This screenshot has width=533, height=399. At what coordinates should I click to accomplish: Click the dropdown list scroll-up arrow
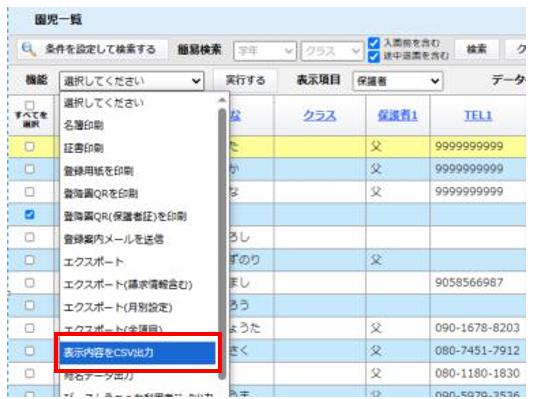point(222,100)
